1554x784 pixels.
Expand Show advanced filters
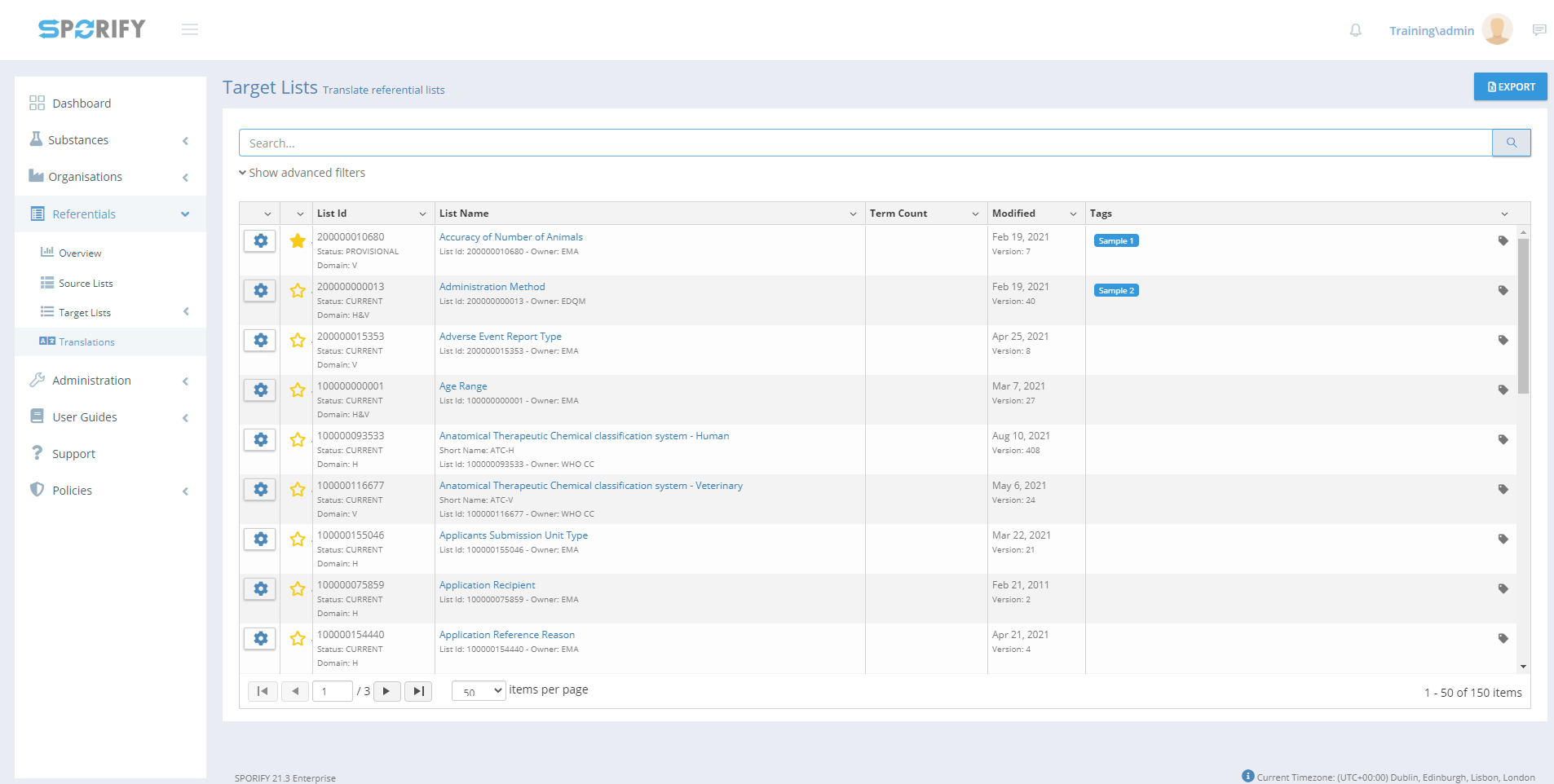tap(302, 173)
